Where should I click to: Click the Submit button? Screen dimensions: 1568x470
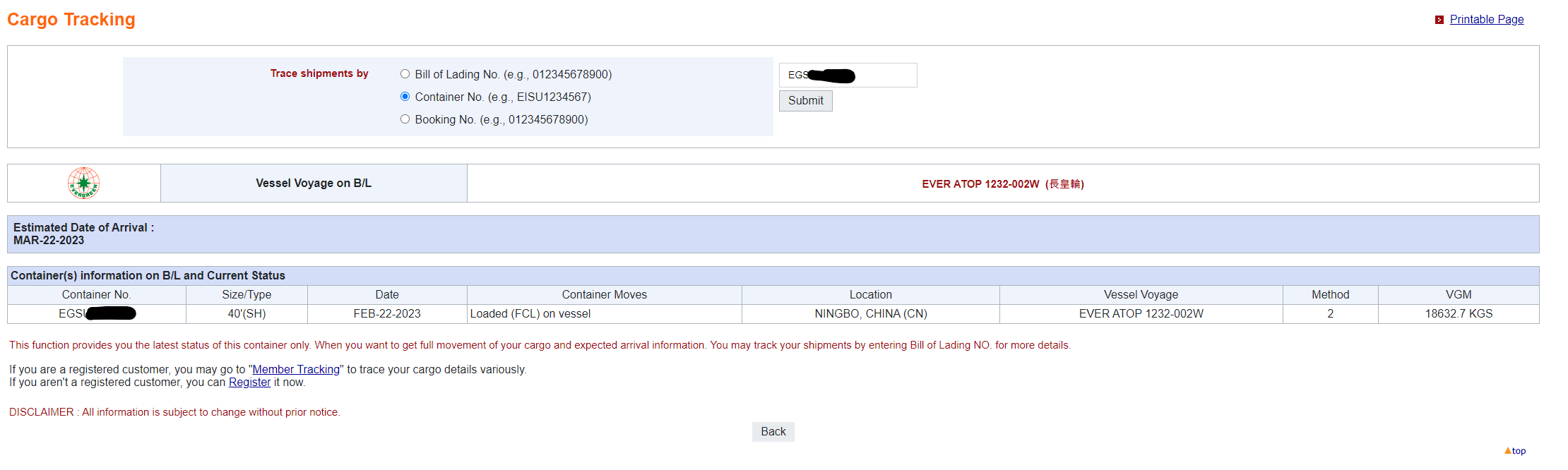click(805, 101)
